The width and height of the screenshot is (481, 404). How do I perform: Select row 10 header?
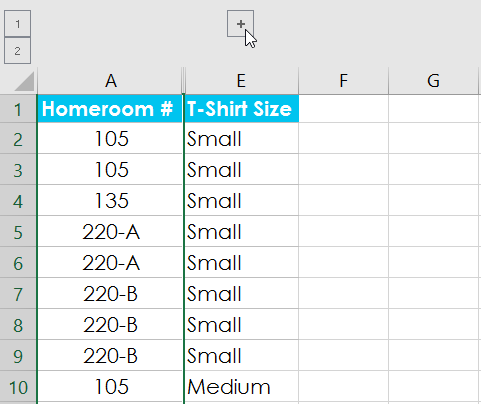(x=18, y=387)
